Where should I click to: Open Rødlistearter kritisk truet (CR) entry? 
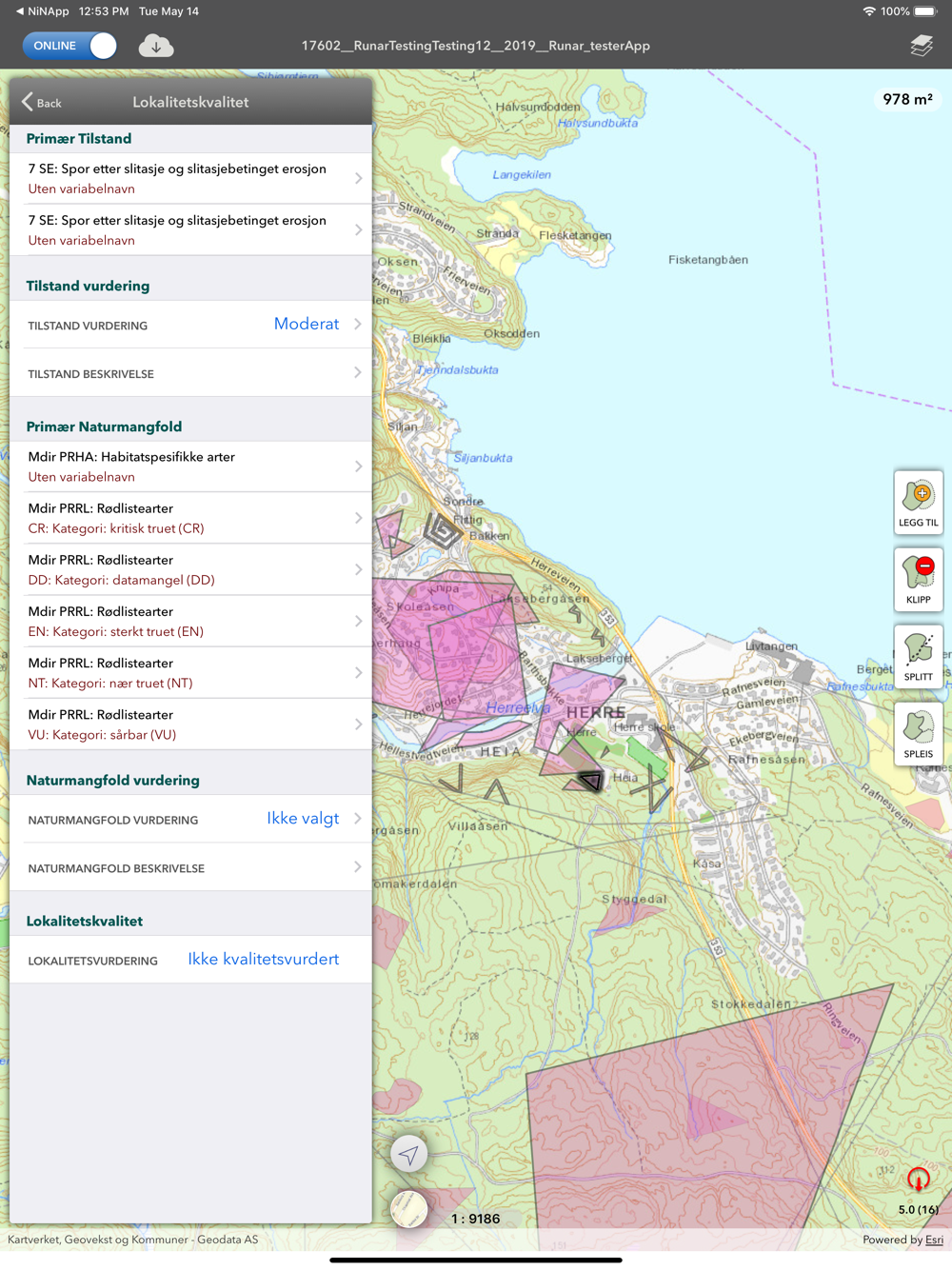click(x=190, y=518)
